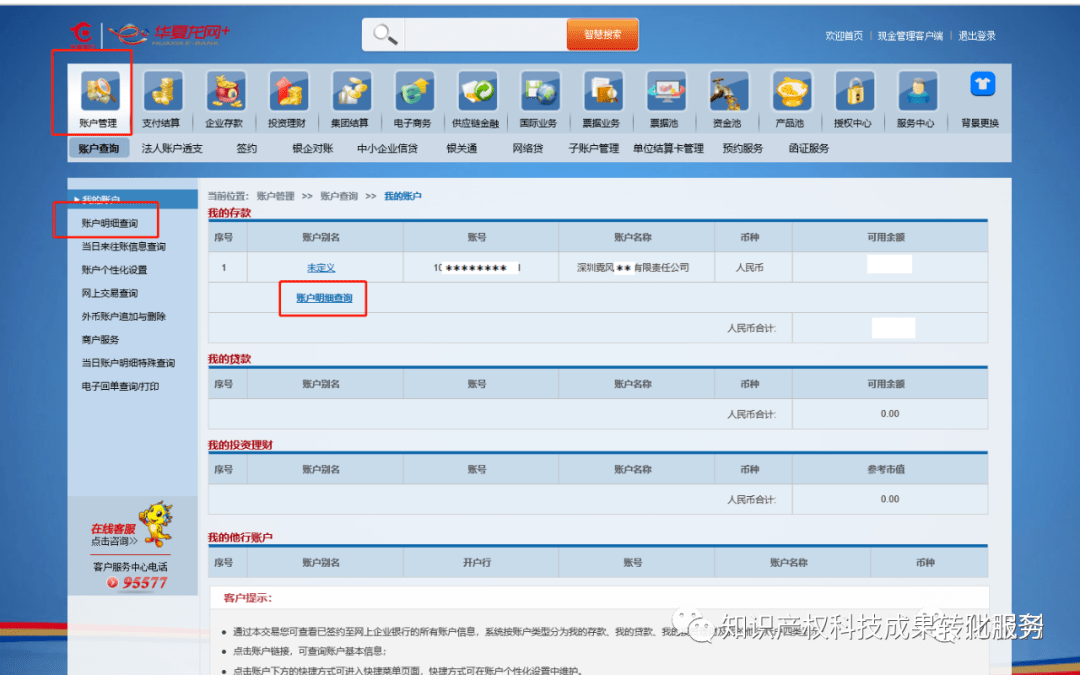Image resolution: width=1080 pixels, height=675 pixels.
Task: Select the 支付结算 icon
Action: 163,98
